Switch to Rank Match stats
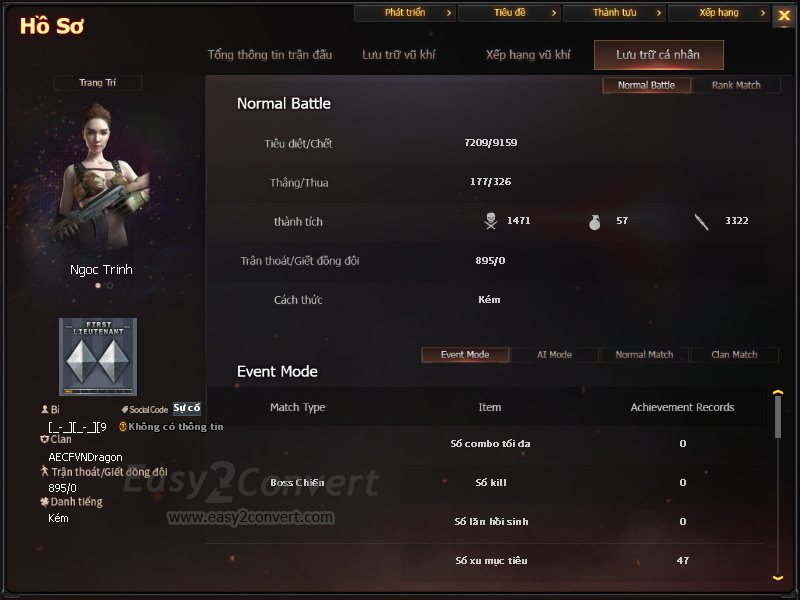Image resolution: width=800 pixels, height=600 pixels. (736, 85)
